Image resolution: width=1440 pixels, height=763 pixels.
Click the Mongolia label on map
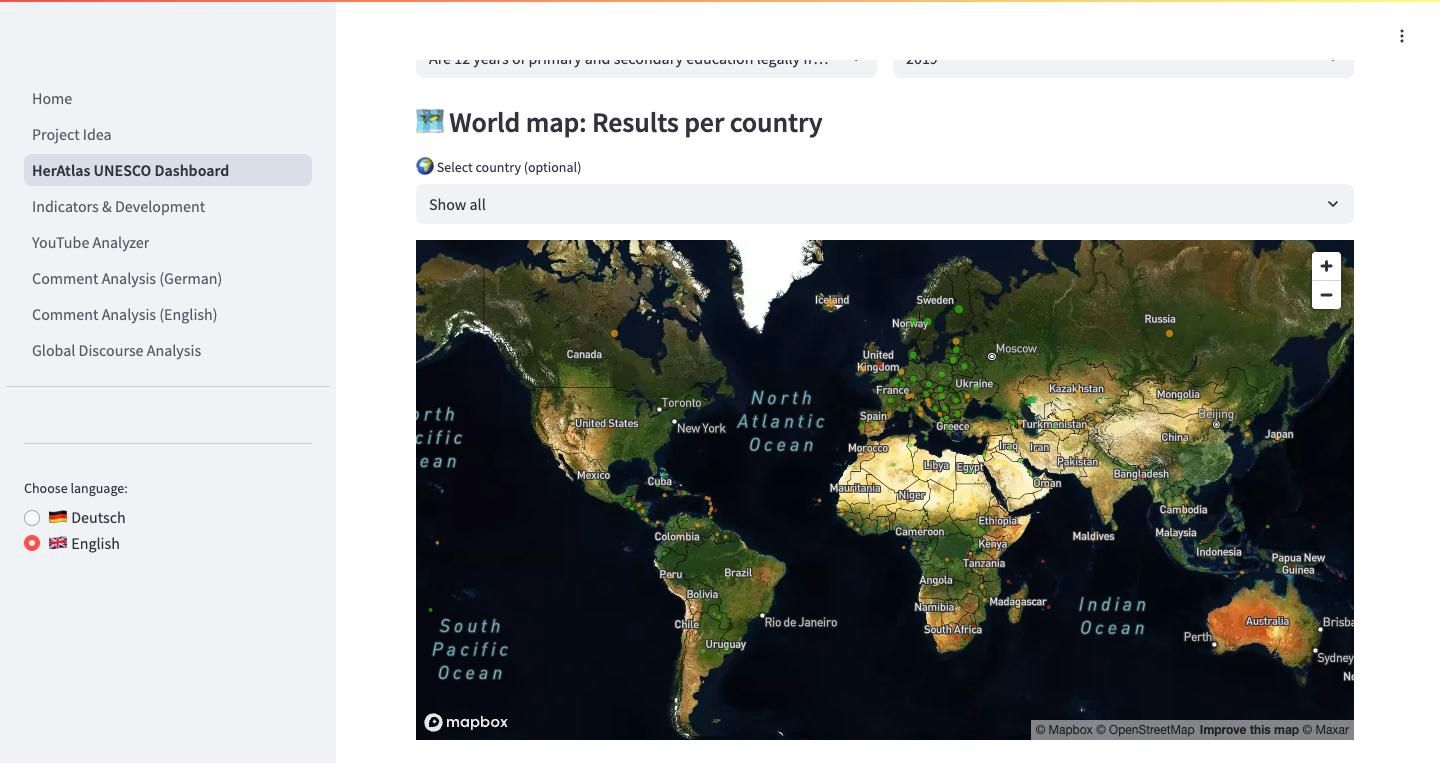pos(1177,394)
